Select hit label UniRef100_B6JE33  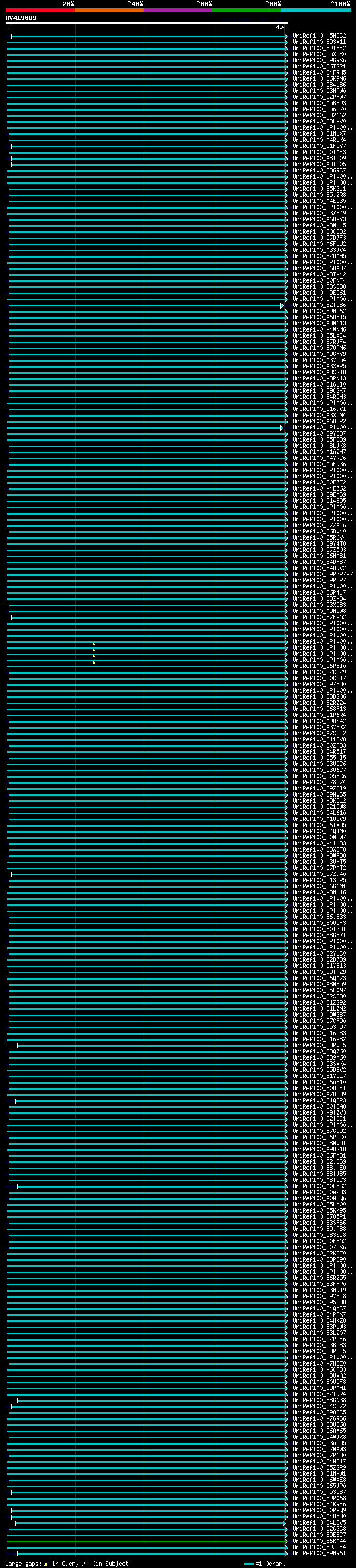[319, 917]
